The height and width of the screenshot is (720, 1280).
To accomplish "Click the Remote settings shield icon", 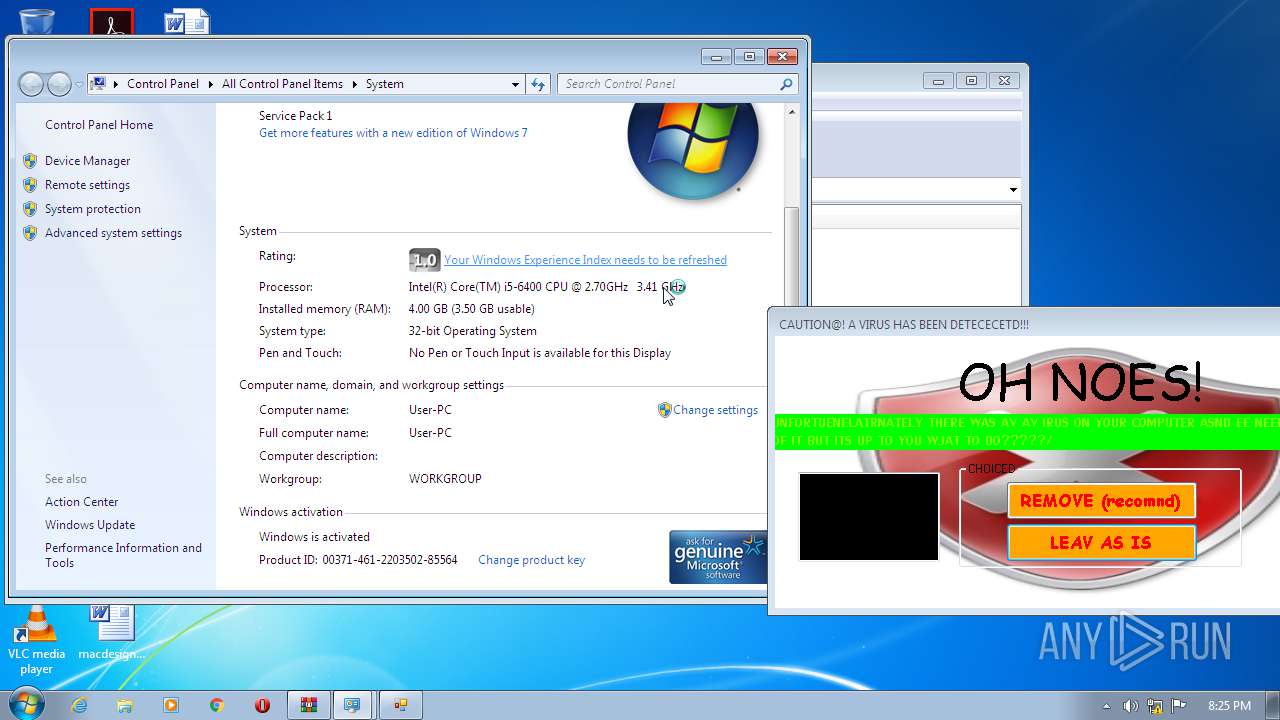I will coord(30,185).
